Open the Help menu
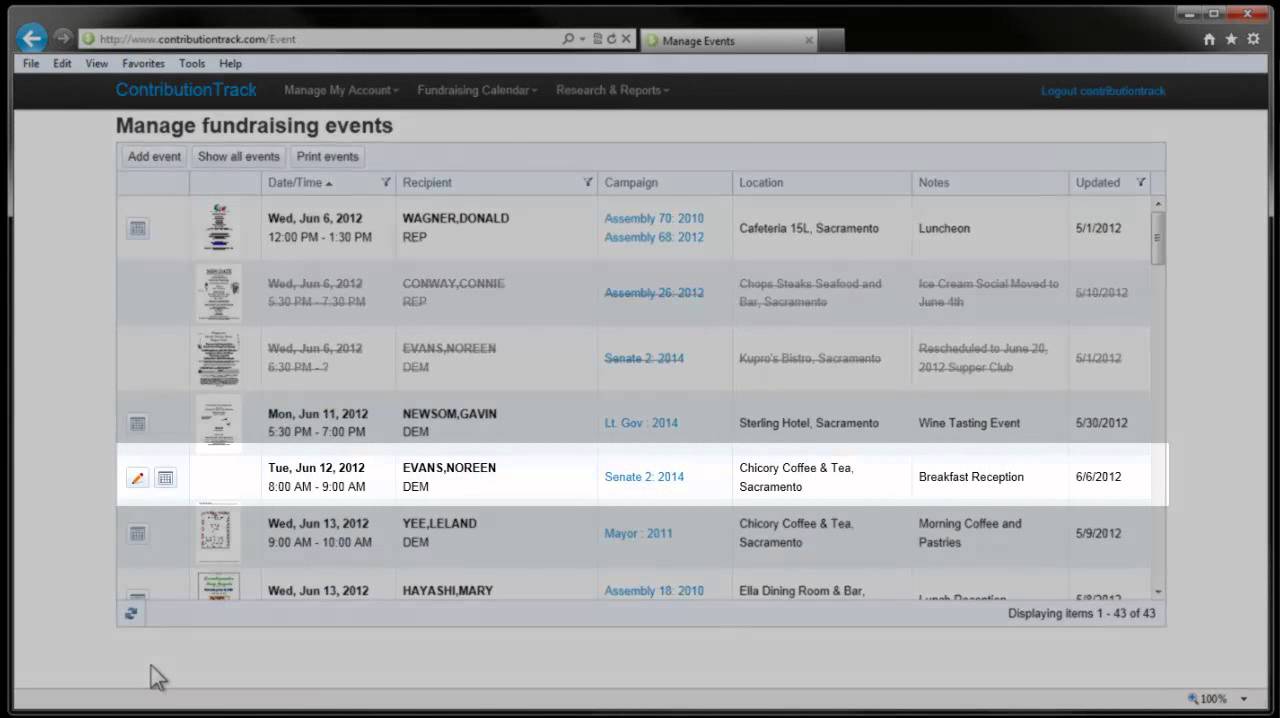 tap(230, 63)
